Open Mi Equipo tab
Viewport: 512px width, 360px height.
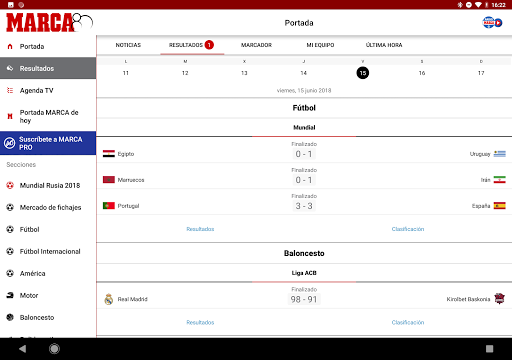[x=320, y=45]
